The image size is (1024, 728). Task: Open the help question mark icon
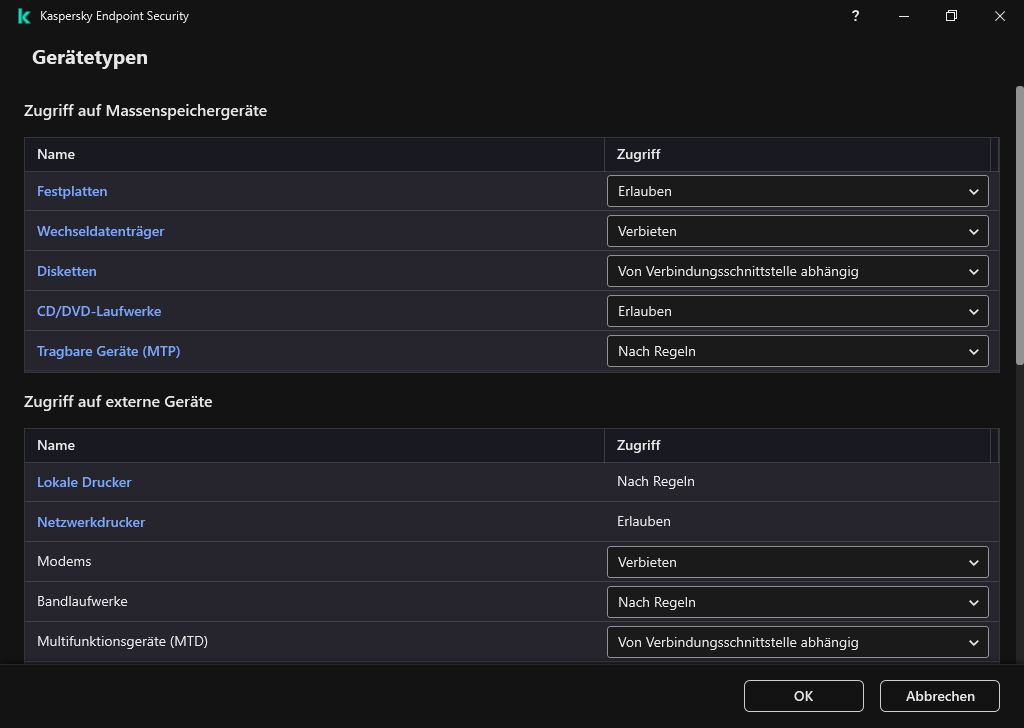coord(855,16)
